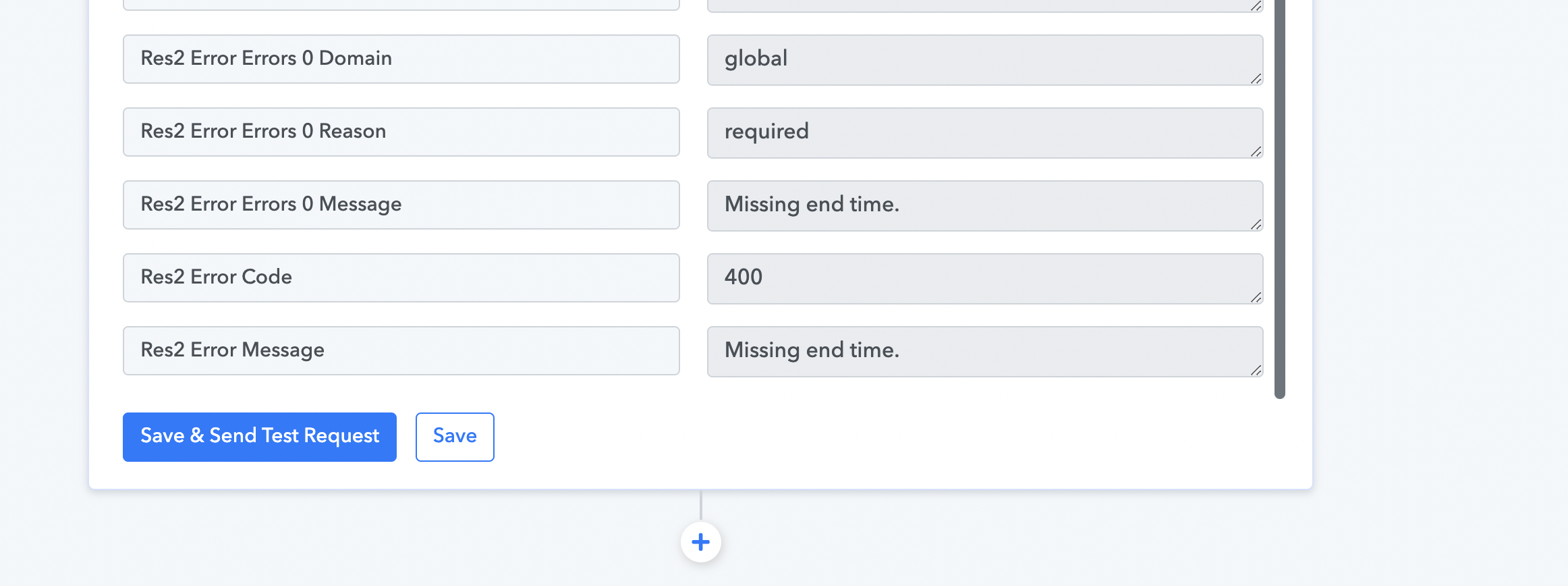
Task: Select the Res2 Error Errors 0 Domain label field
Action: 401,59
